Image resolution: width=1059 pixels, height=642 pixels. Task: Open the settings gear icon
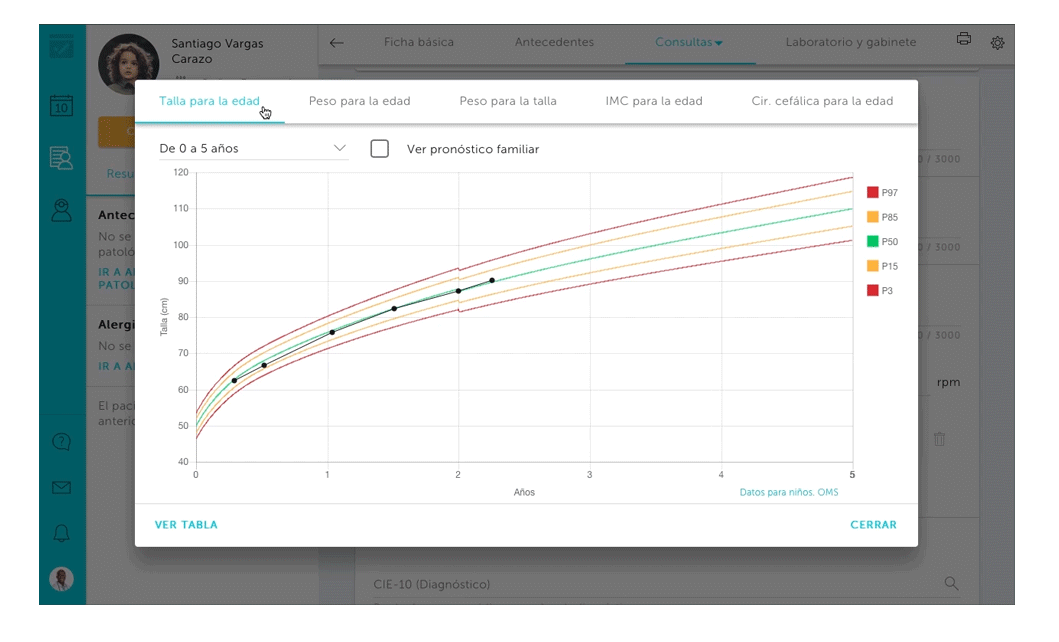click(997, 43)
